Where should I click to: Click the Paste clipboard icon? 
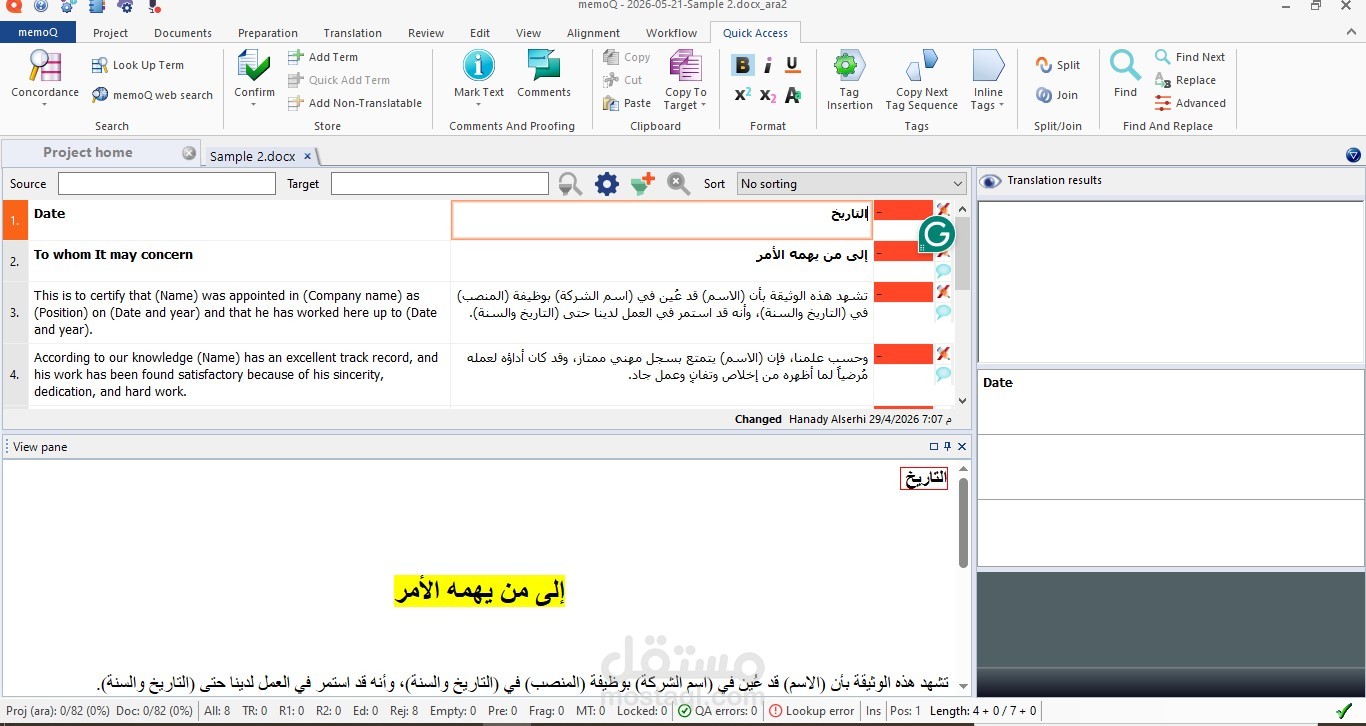tap(611, 103)
